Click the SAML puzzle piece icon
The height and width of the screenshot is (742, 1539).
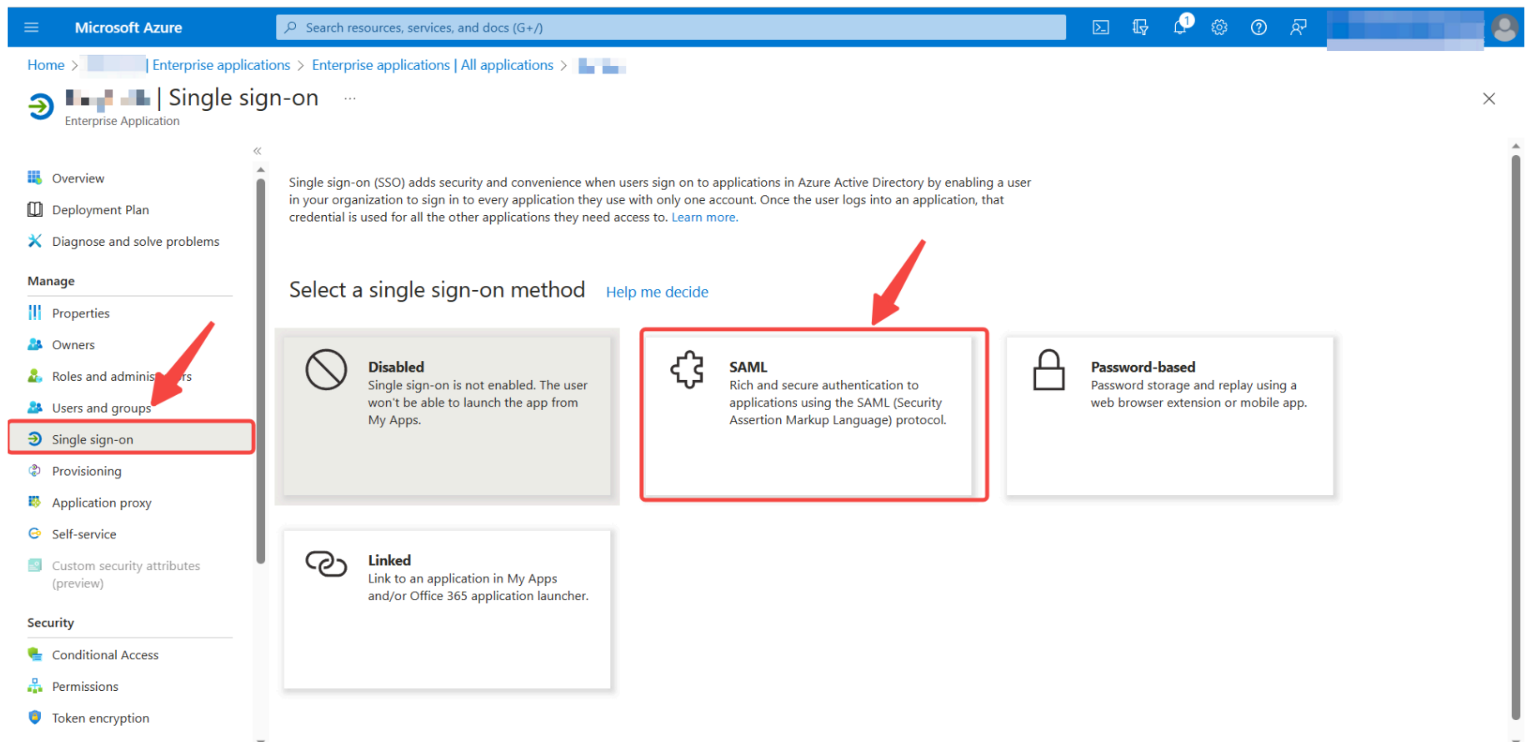(687, 372)
